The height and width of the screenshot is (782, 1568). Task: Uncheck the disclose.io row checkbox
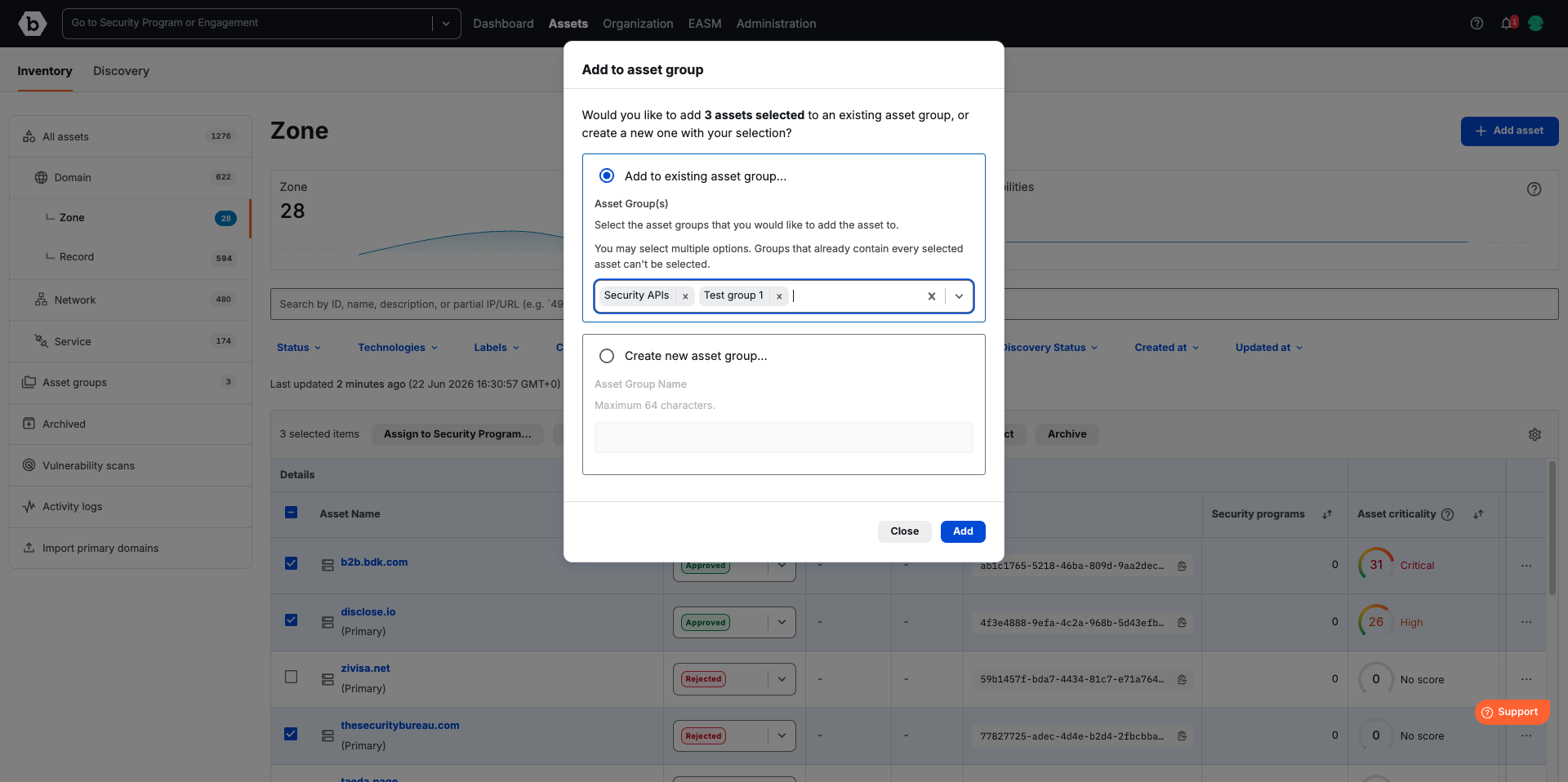click(x=291, y=620)
